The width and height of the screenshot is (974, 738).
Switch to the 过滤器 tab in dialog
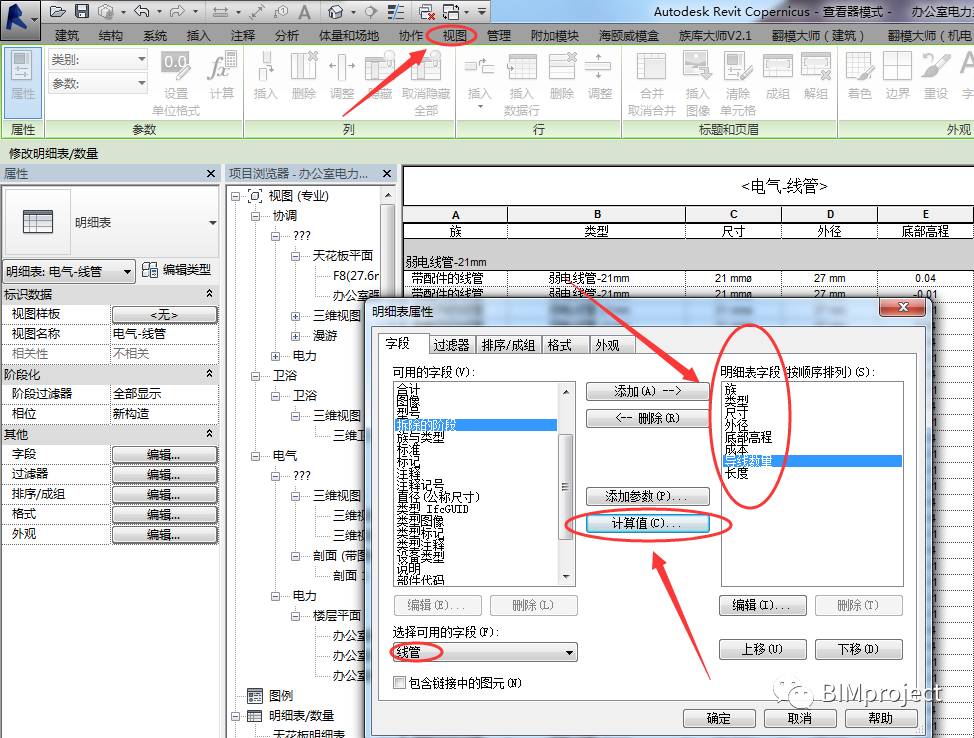[x=451, y=345]
